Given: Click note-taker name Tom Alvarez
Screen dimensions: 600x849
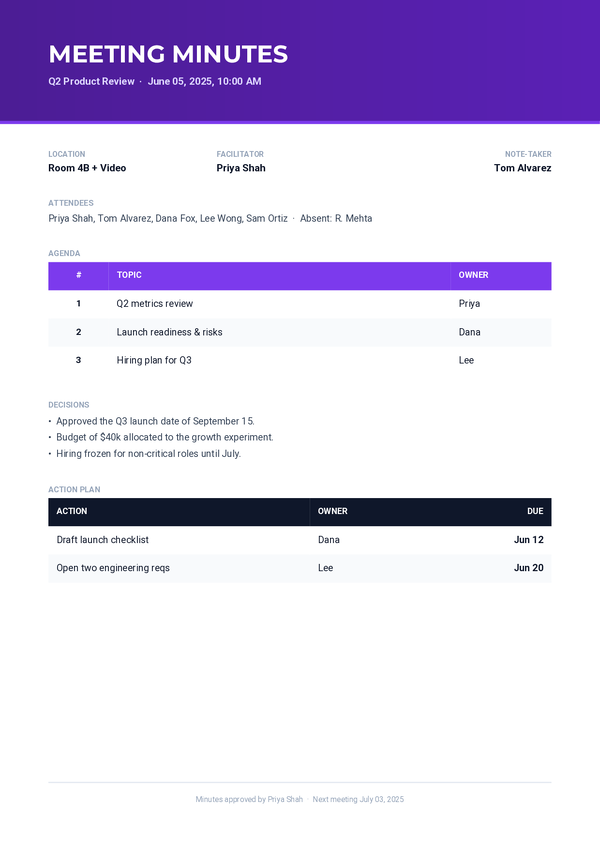Looking at the screenshot, I should point(523,168).
